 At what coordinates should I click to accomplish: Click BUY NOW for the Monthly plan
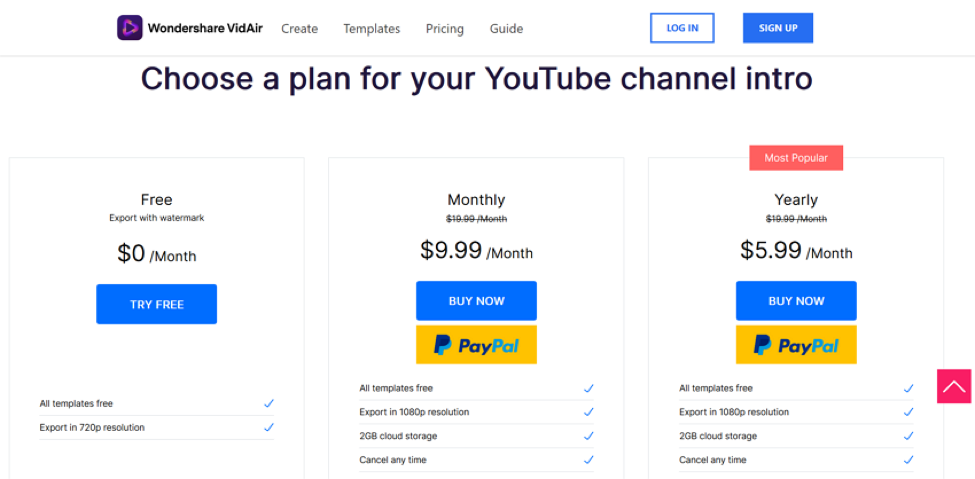(476, 301)
